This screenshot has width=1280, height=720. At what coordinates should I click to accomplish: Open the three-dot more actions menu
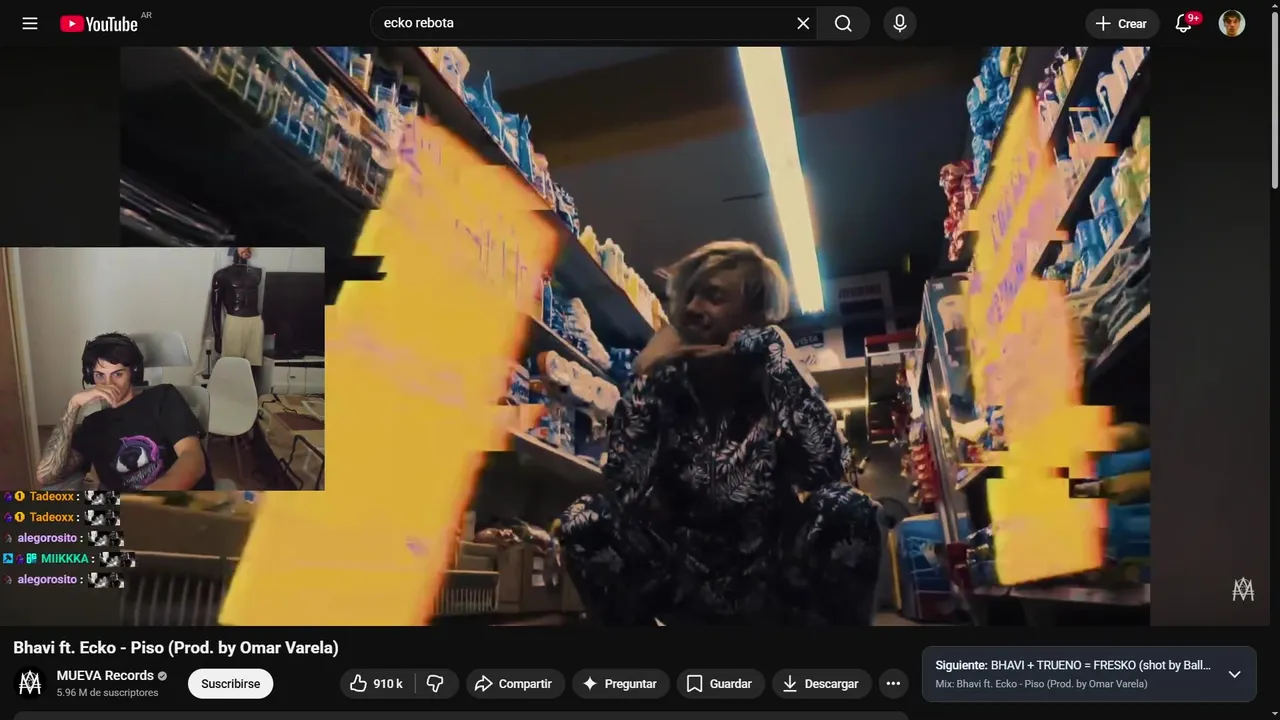click(x=893, y=684)
